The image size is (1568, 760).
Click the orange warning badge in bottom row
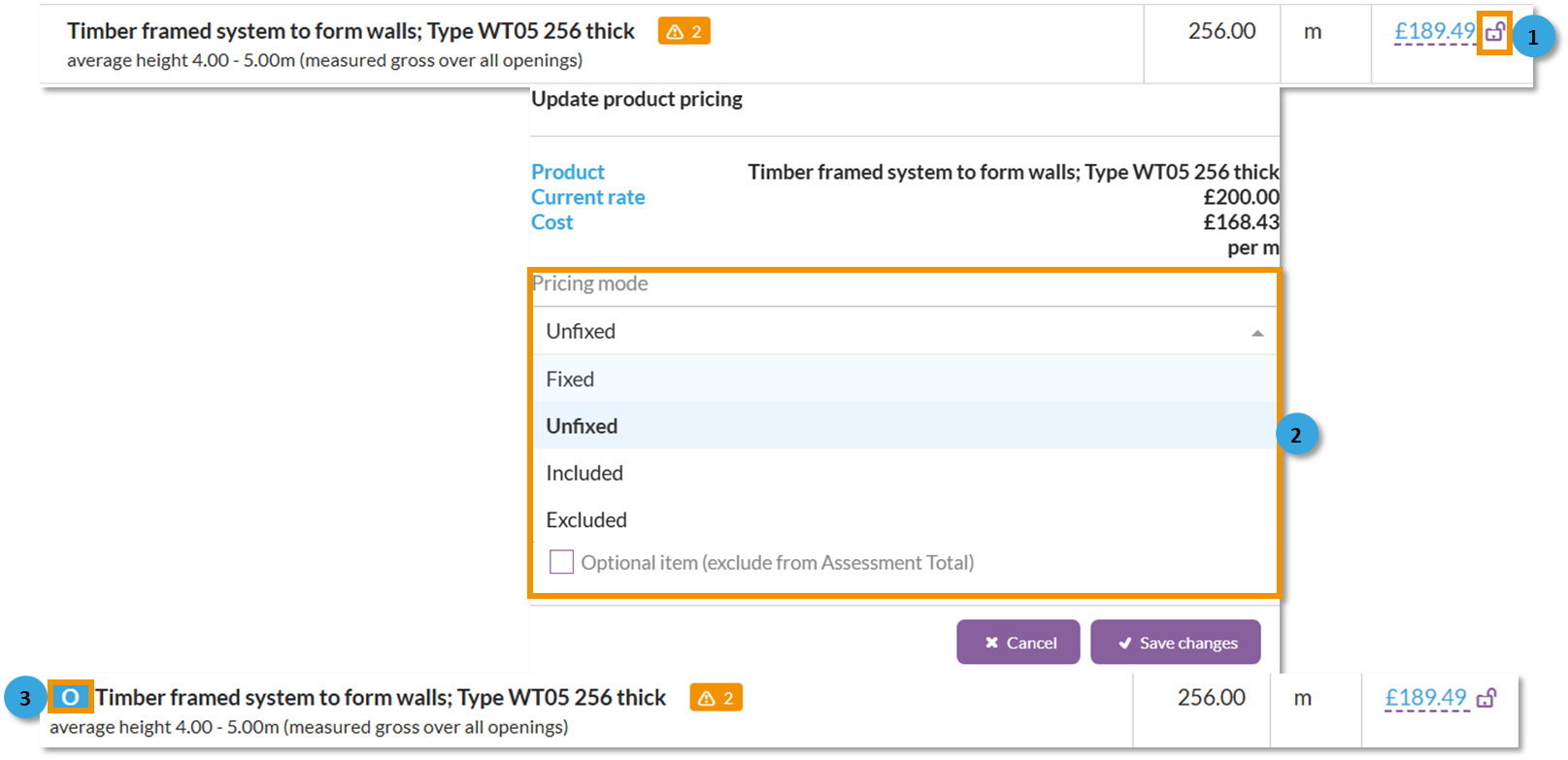point(717,698)
